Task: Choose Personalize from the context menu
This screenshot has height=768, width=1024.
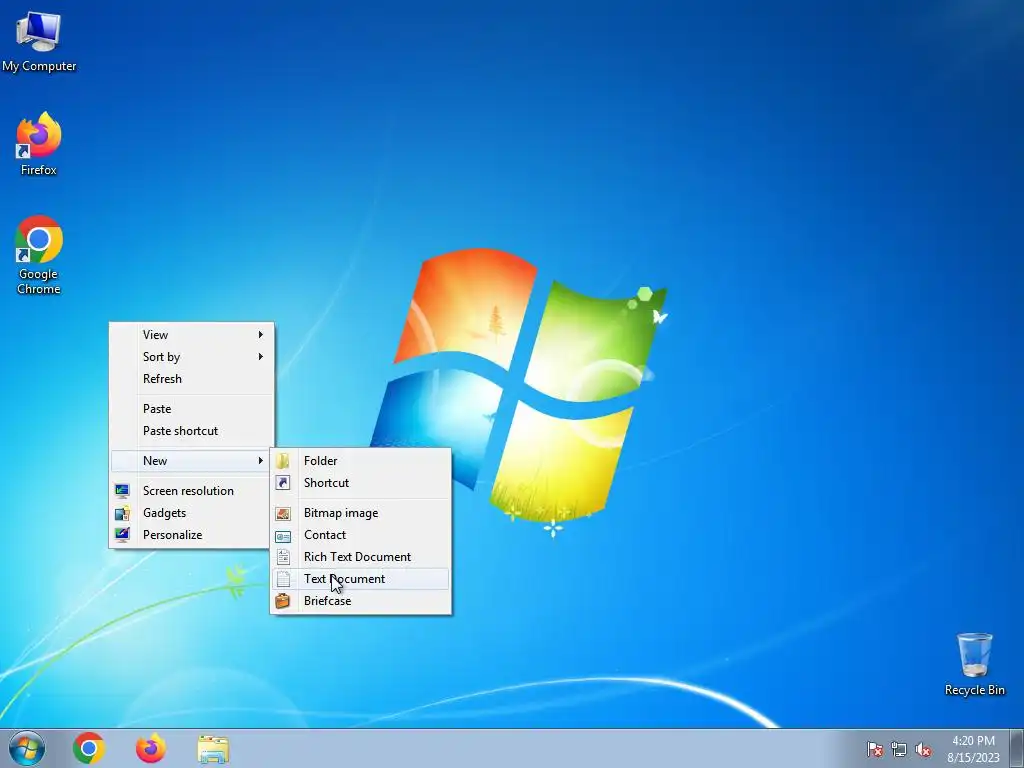Action: coord(191,535)
